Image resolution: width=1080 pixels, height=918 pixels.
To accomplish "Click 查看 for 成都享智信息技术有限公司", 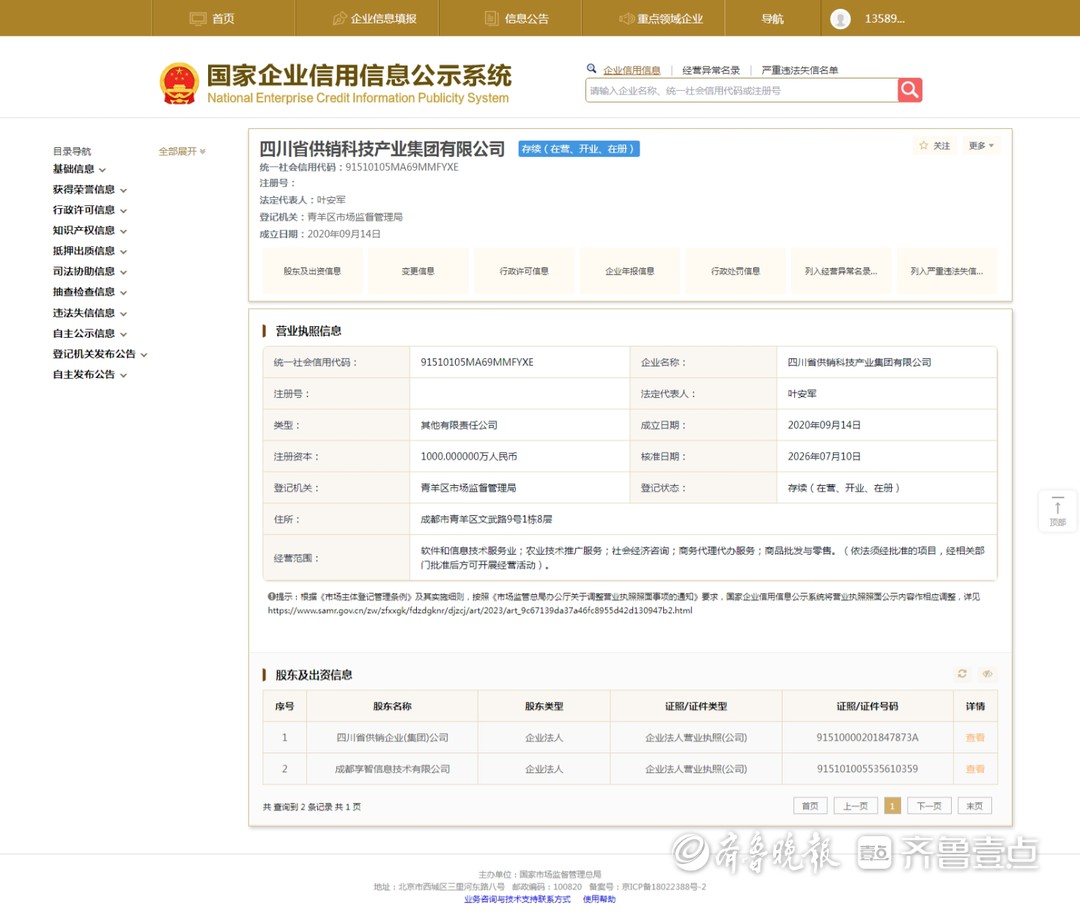I will [975, 769].
